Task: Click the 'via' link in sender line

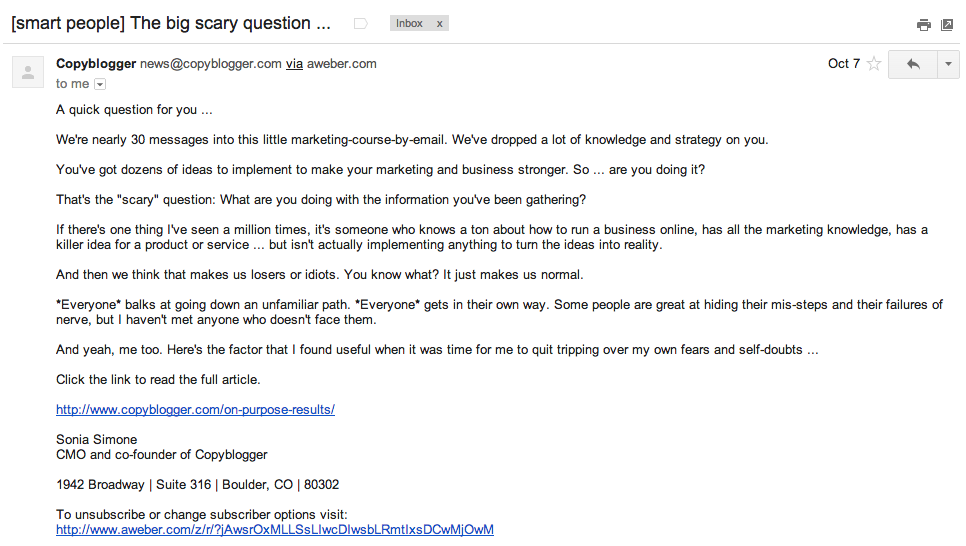Action: [294, 64]
